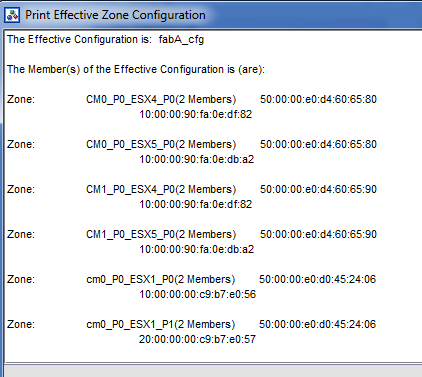Select zone name CM1_P0_ESX5_P0
The width and height of the screenshot is (422, 377).
(130, 234)
